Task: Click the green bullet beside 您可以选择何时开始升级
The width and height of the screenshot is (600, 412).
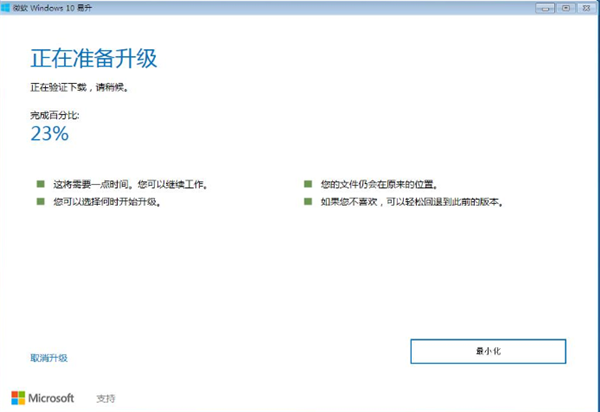Action: coord(41,201)
